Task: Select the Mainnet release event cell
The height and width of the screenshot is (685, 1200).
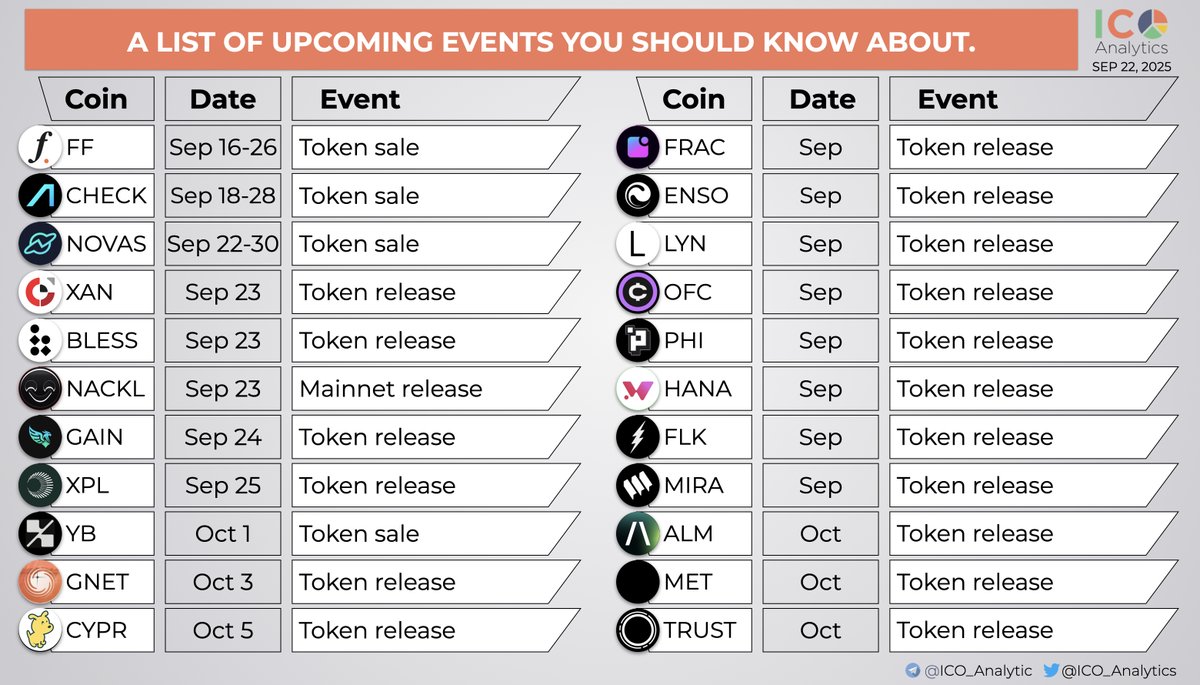Action: point(434,389)
